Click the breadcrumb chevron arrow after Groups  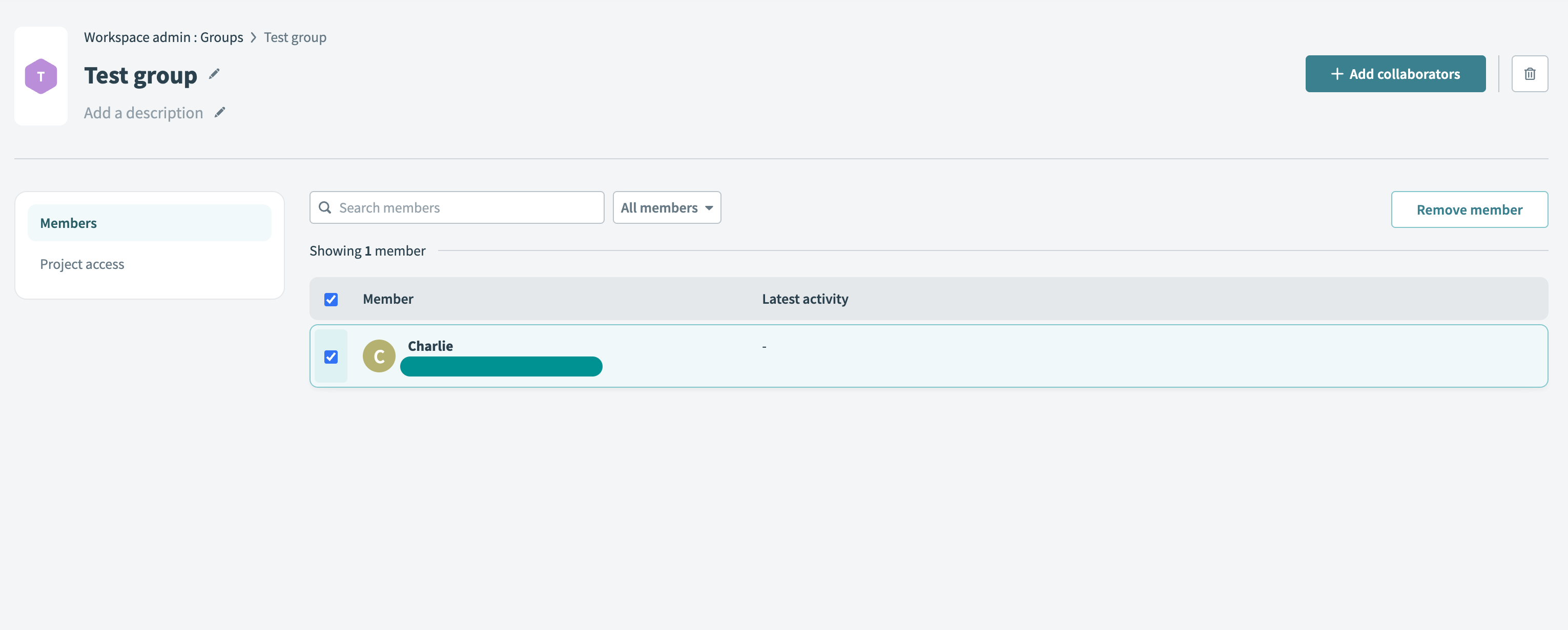tap(253, 38)
